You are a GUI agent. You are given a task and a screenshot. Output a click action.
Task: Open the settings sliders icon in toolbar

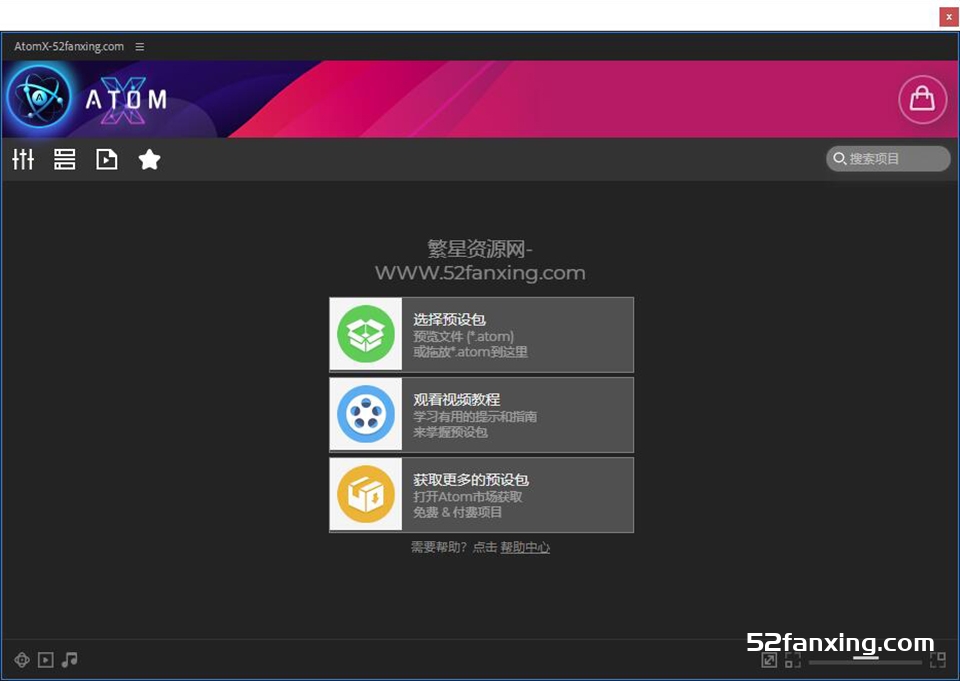click(x=23, y=159)
